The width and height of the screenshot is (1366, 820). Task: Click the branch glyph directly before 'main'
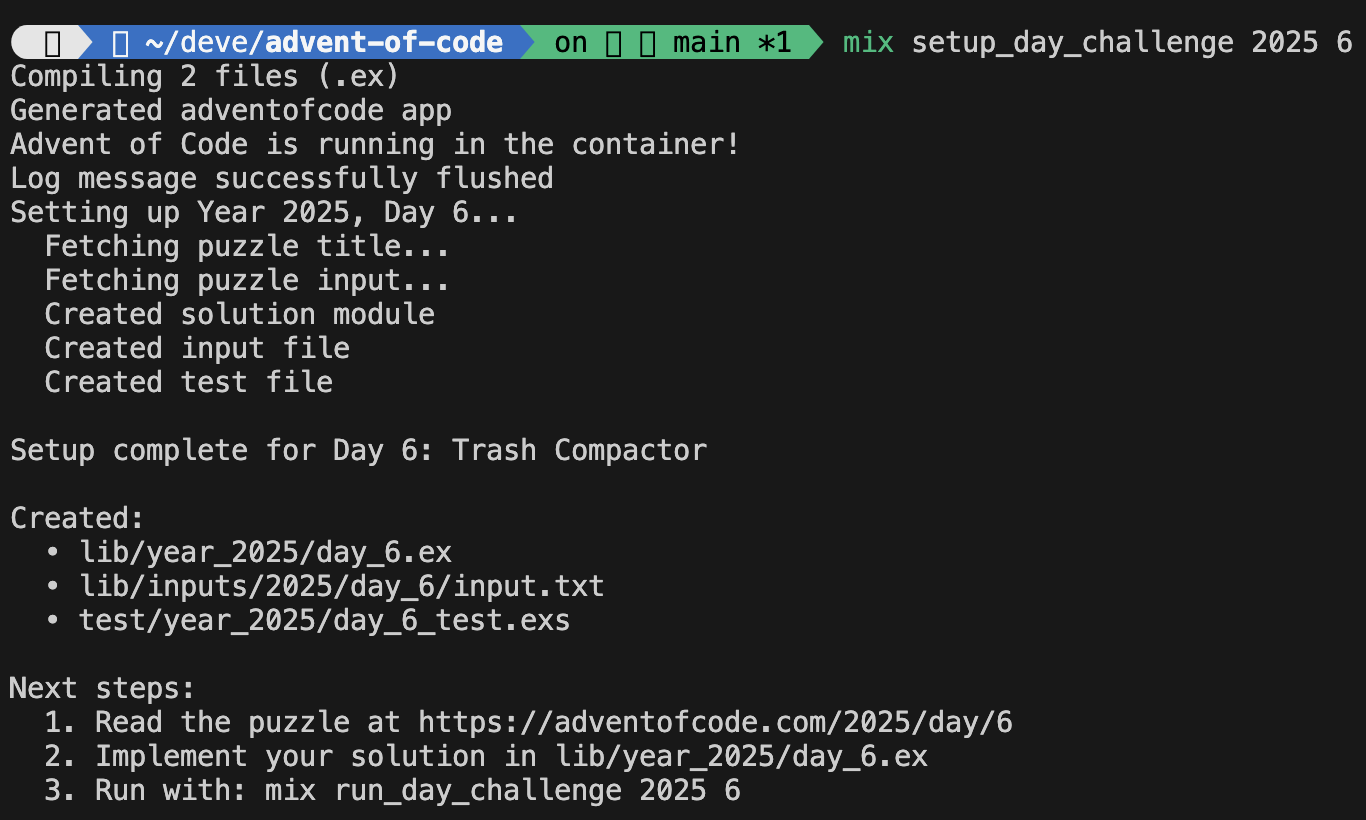(x=648, y=42)
